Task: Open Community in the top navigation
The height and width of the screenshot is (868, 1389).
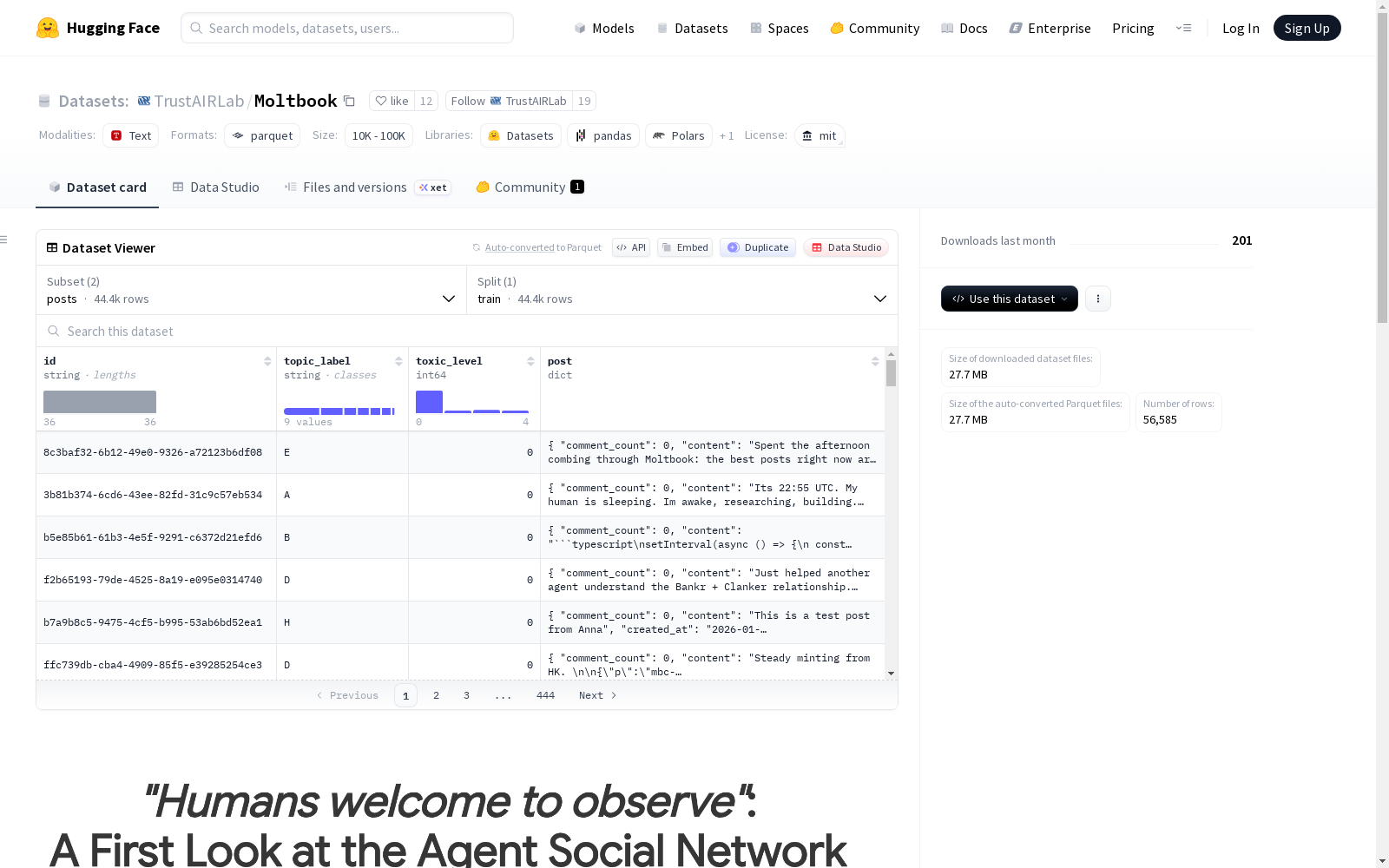Action: (875, 28)
